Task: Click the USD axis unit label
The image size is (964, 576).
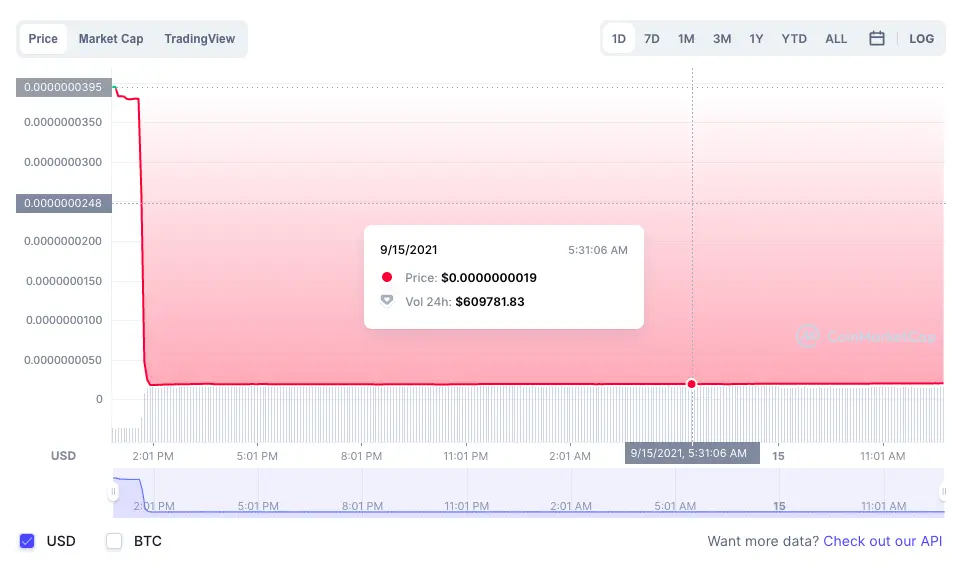Action: coord(63,456)
